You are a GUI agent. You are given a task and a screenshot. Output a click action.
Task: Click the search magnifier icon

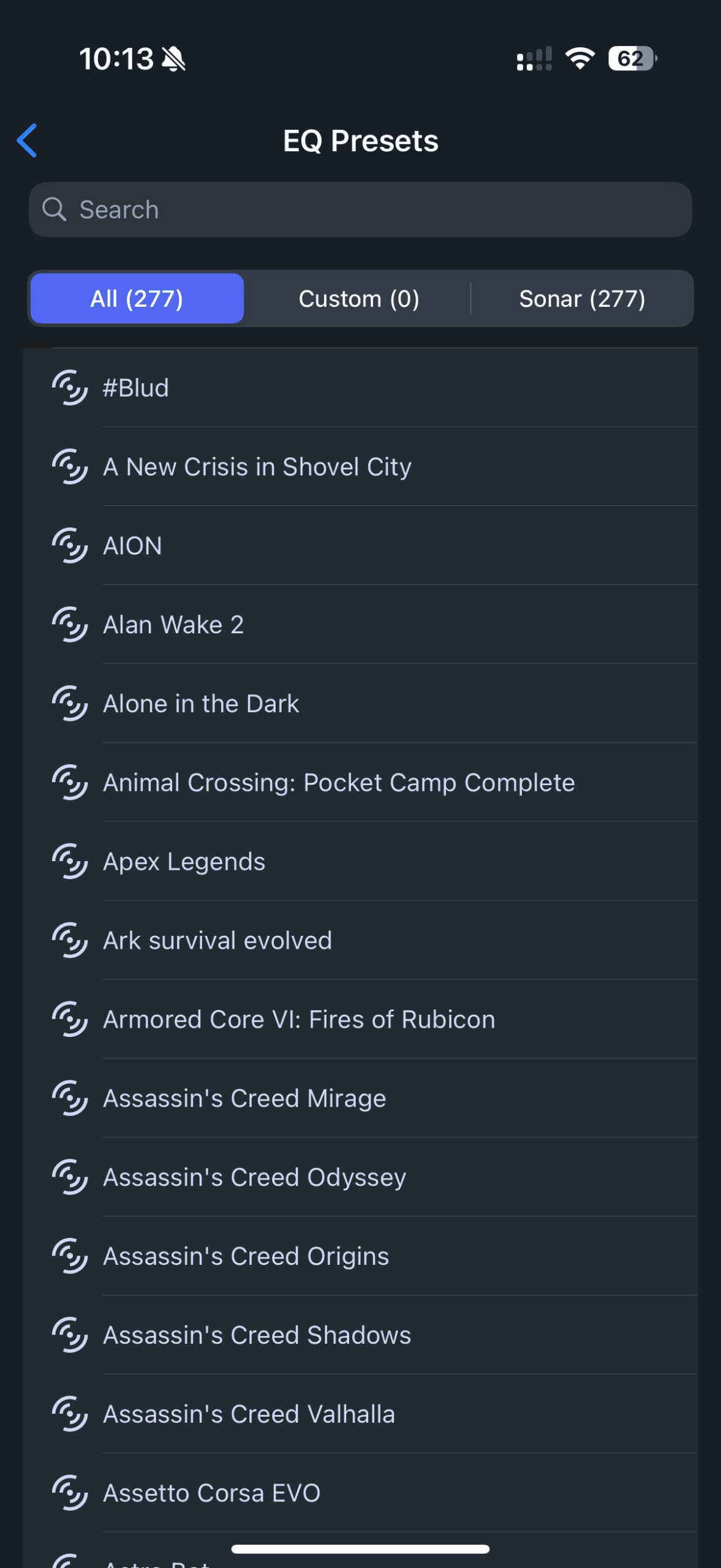[54, 209]
